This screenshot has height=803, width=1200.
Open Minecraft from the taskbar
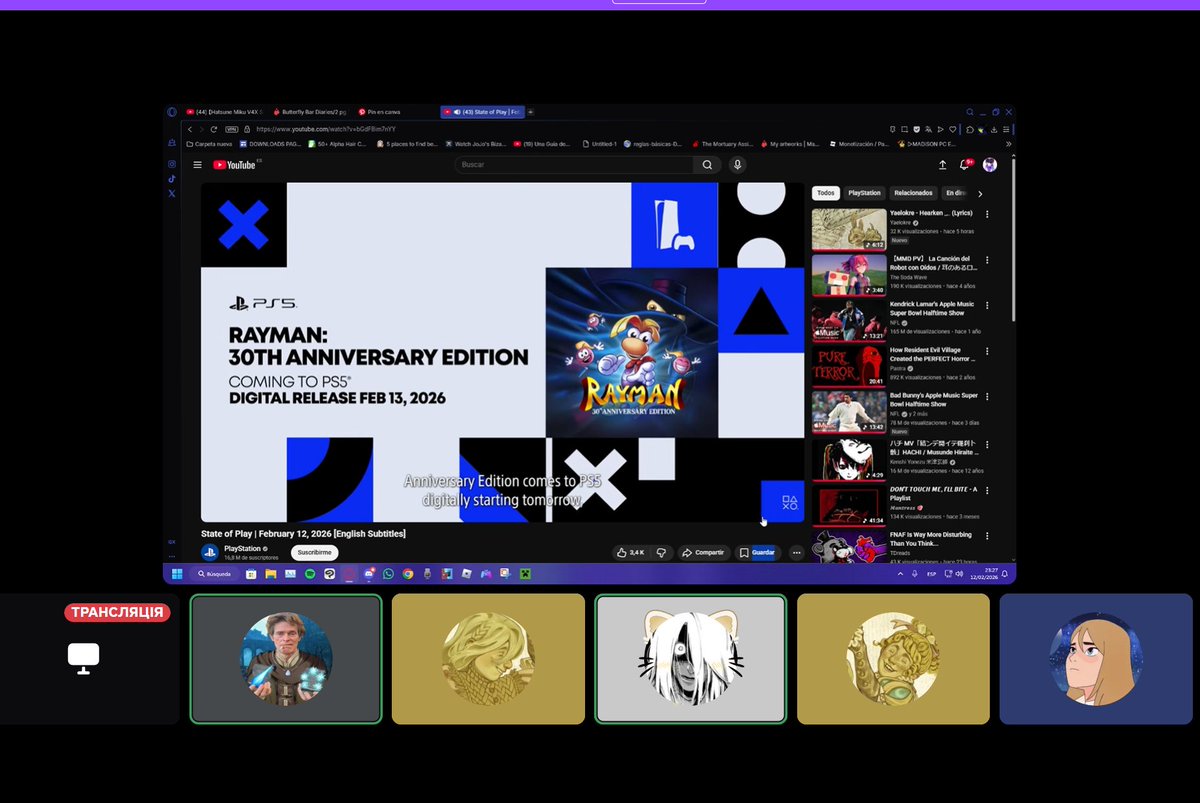tap(523, 574)
